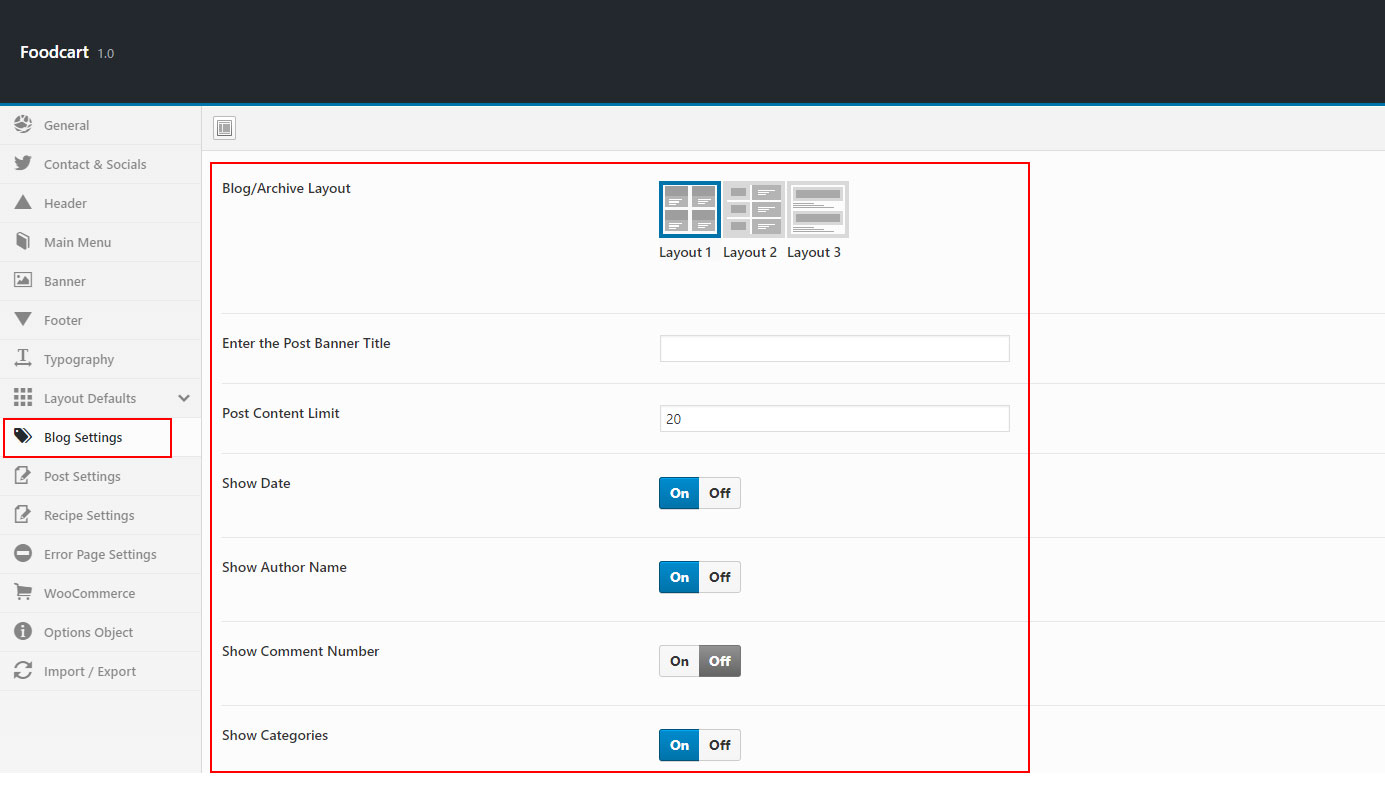Open WooCommerce settings

(x=100, y=593)
